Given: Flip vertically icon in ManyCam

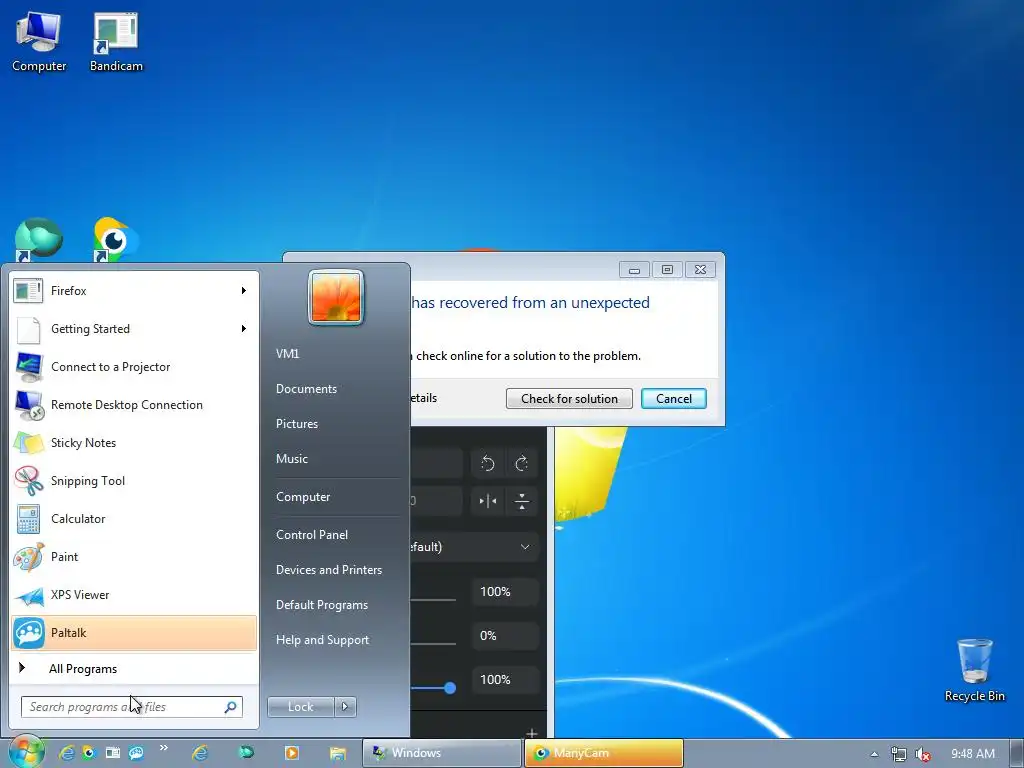Looking at the screenshot, I should pos(521,502).
